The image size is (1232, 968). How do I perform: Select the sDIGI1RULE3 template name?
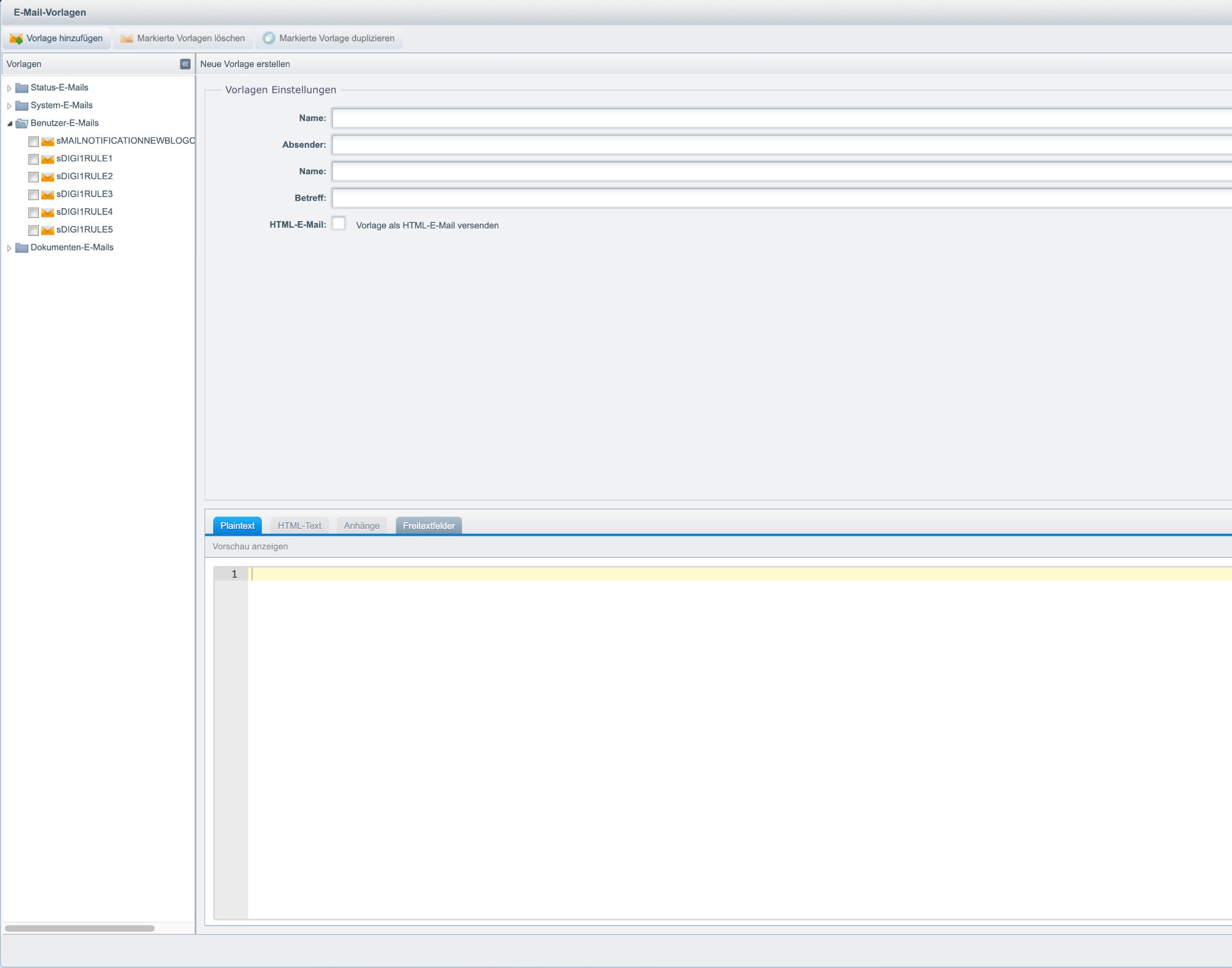84,194
